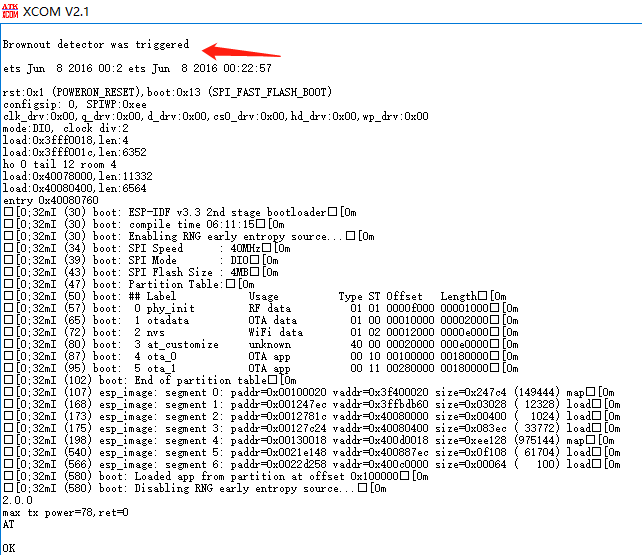The width and height of the screenshot is (642, 555).
Task: Click the nvs WiFi data partition row
Action: pyautogui.click(x=261, y=332)
